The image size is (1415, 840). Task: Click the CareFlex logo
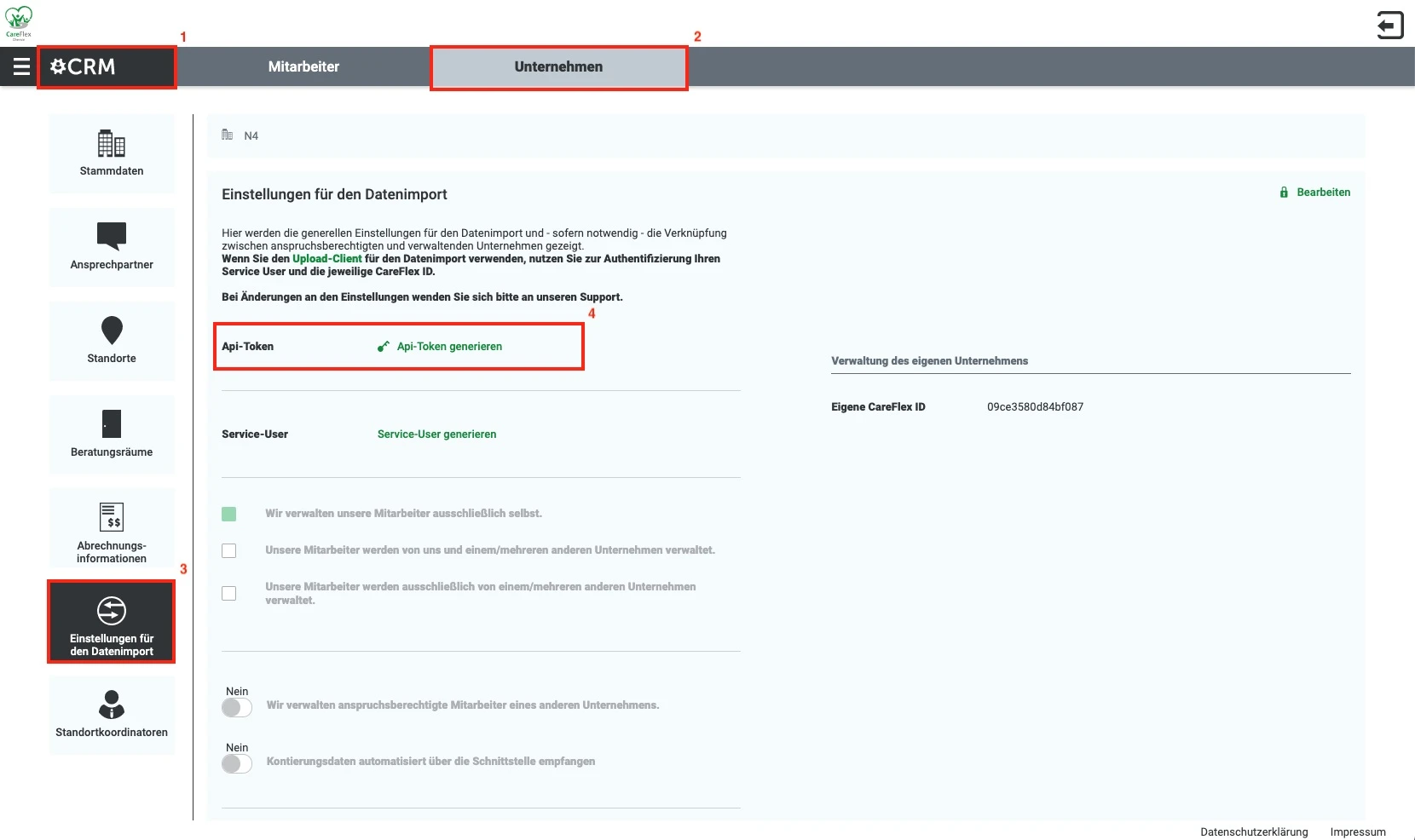click(x=19, y=21)
